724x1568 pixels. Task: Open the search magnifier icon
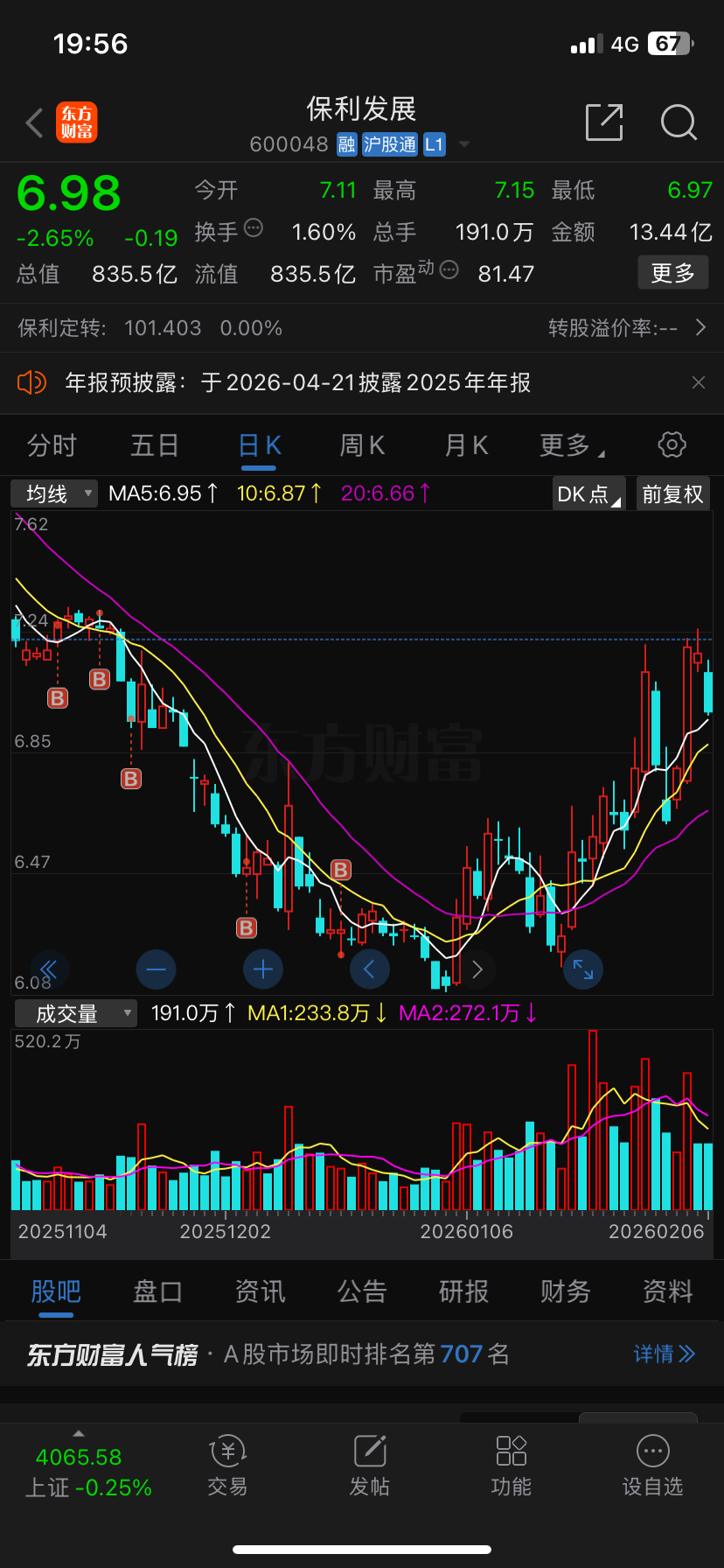pos(679,122)
